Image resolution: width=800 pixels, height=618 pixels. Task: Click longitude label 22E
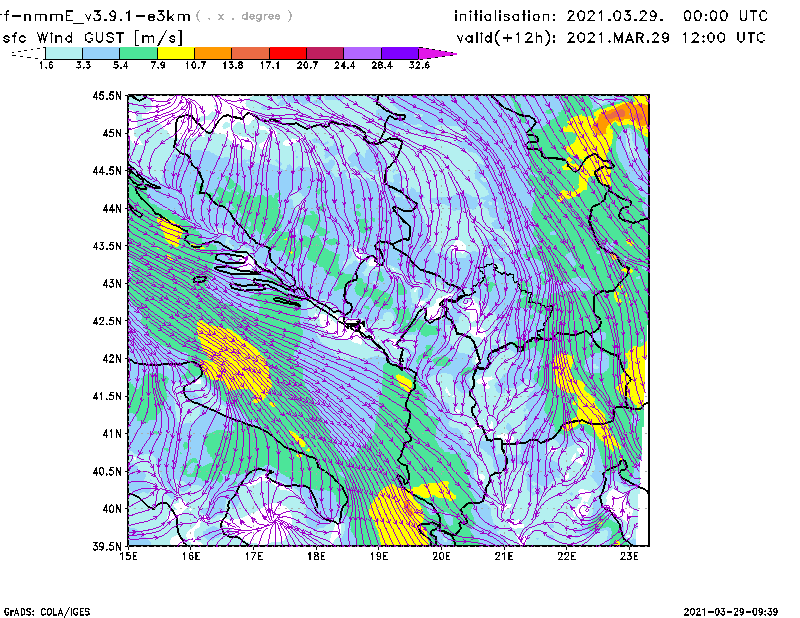pos(567,556)
